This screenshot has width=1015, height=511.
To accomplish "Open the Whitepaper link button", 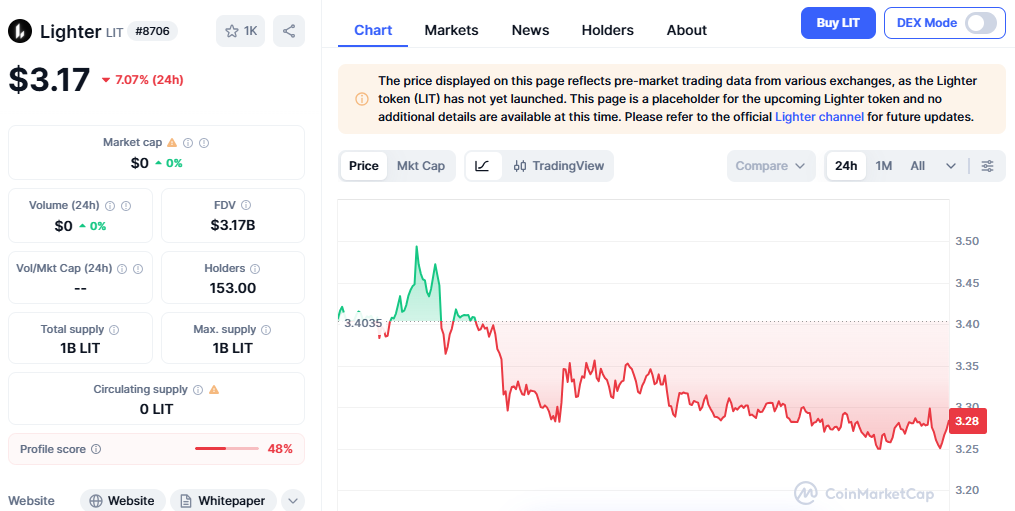I will pyautogui.click(x=223, y=501).
